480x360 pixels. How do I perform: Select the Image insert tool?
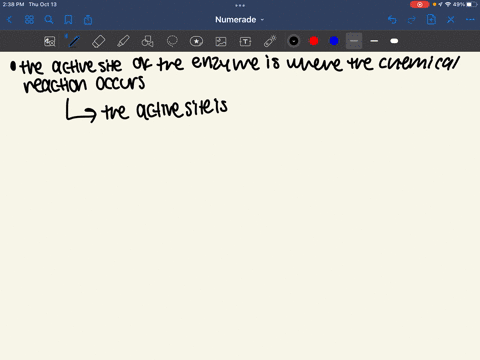tap(221, 41)
